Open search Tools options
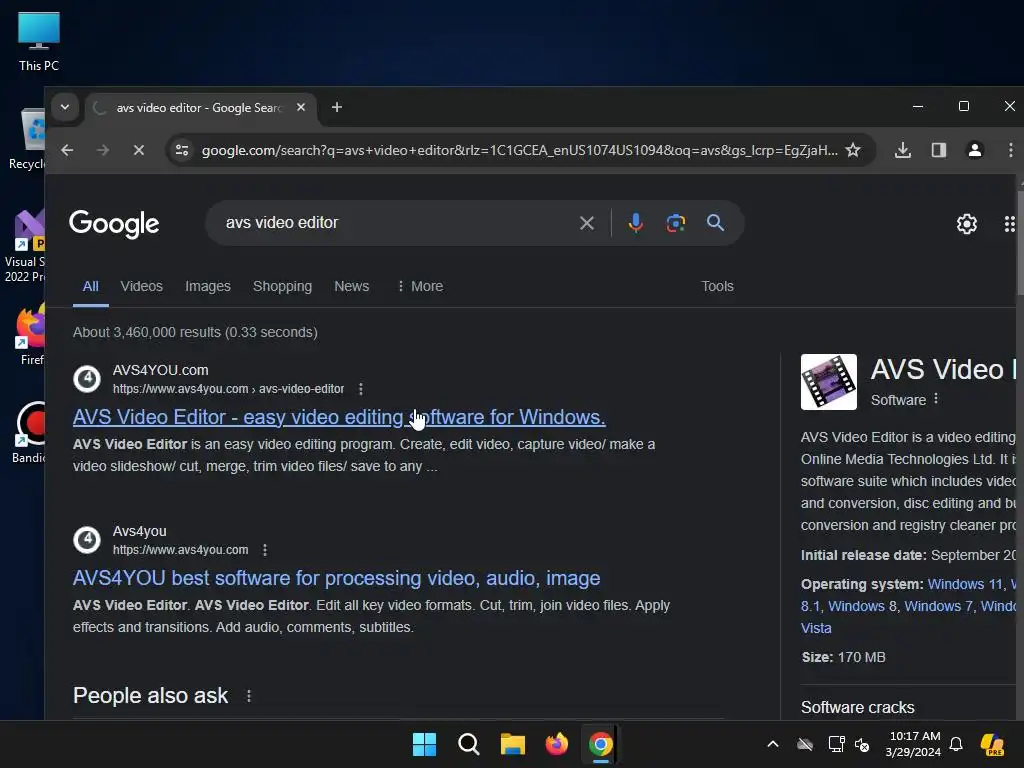1024x768 pixels. (717, 287)
